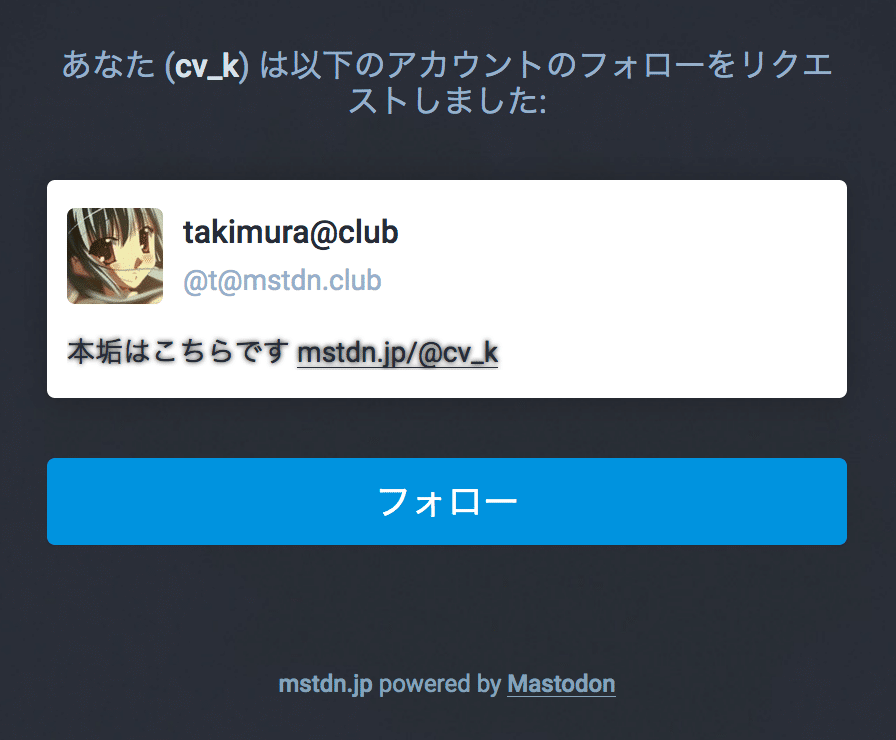Click the words powered by in footer

(440, 684)
